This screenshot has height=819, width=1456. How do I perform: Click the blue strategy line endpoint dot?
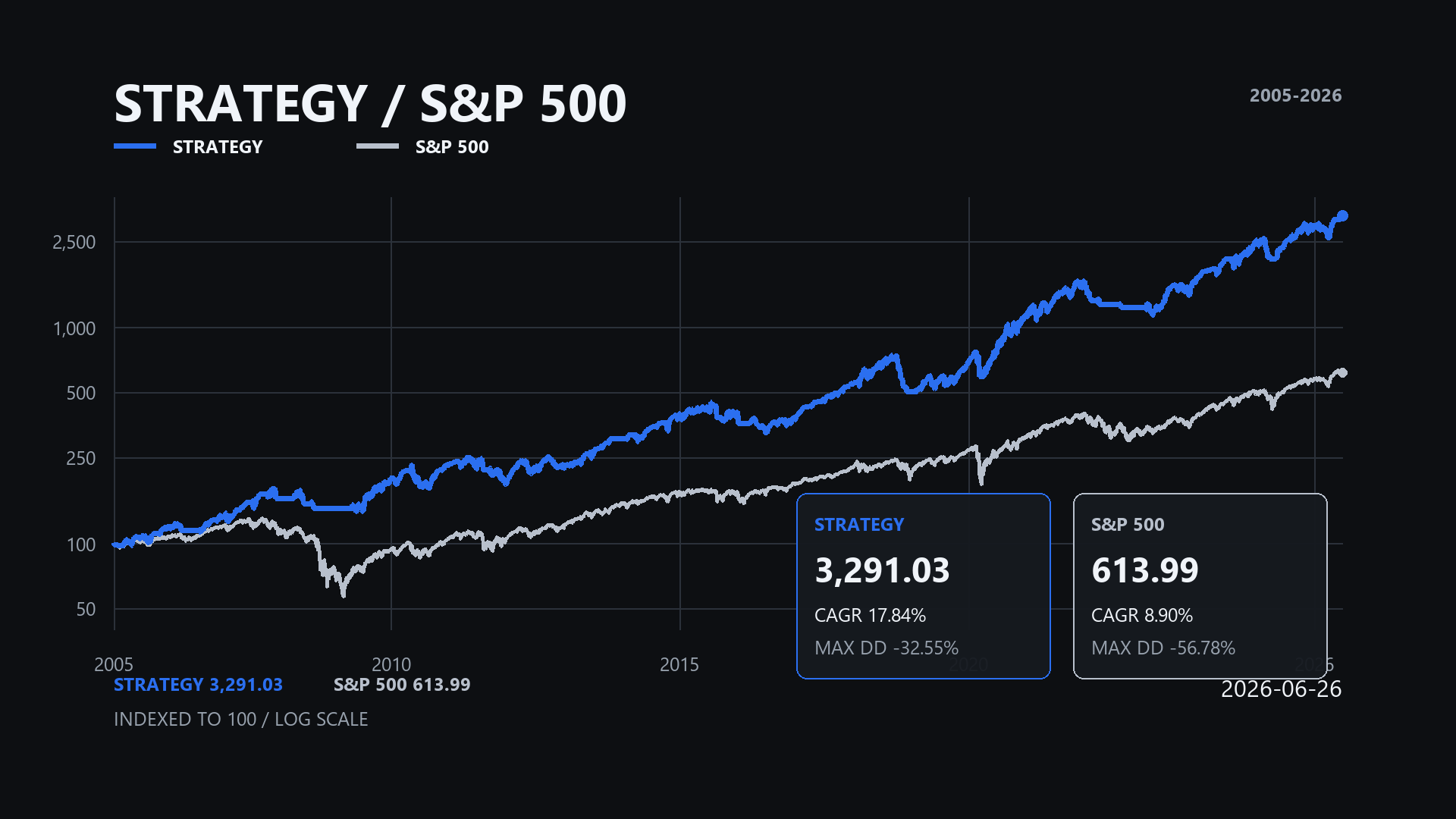[1342, 216]
